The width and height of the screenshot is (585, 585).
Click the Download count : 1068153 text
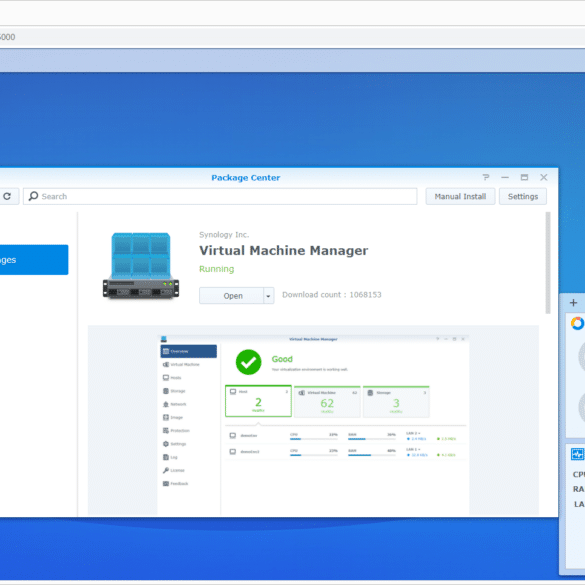coord(332,295)
